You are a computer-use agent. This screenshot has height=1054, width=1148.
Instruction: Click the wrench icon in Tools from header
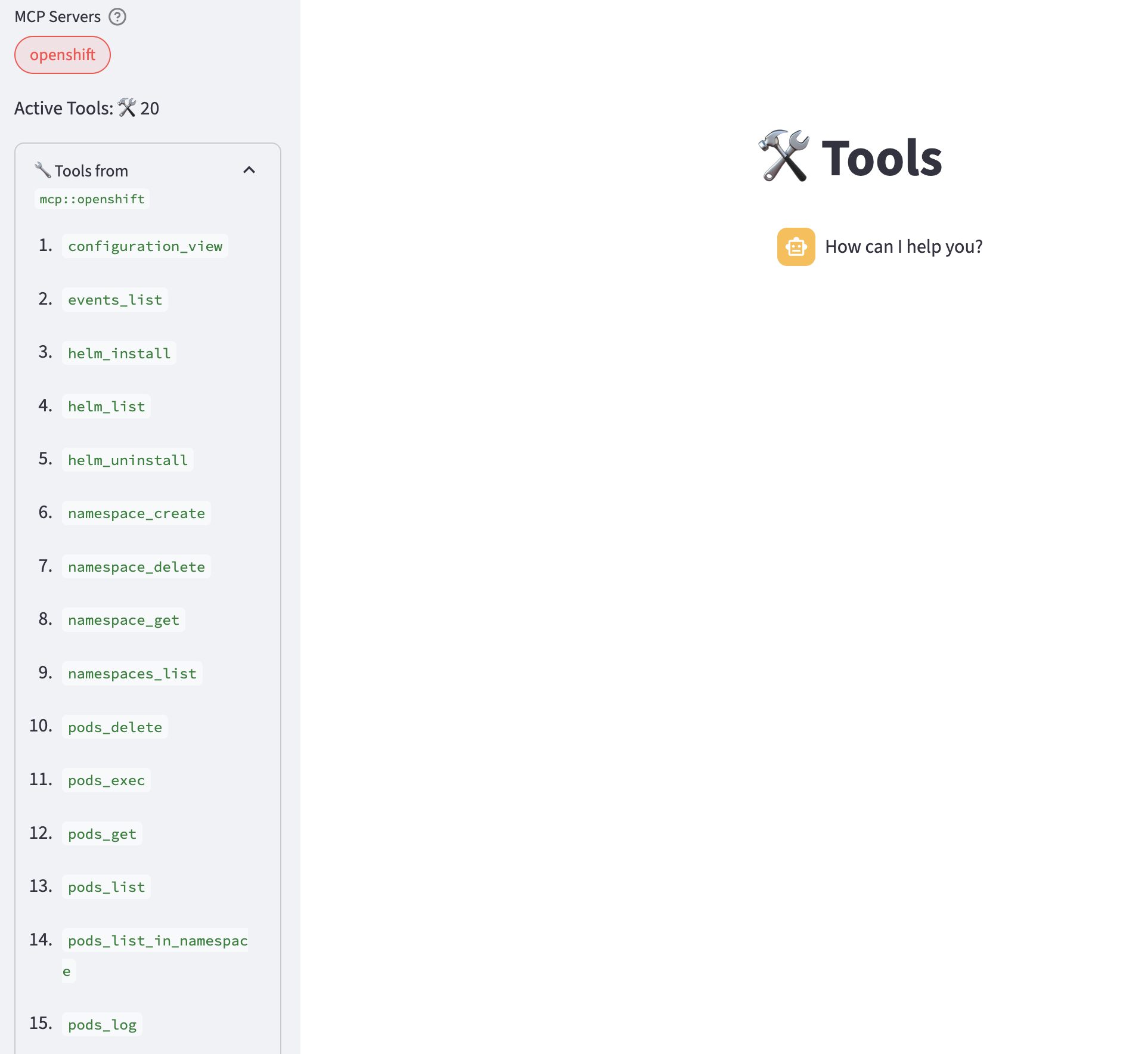(42, 169)
